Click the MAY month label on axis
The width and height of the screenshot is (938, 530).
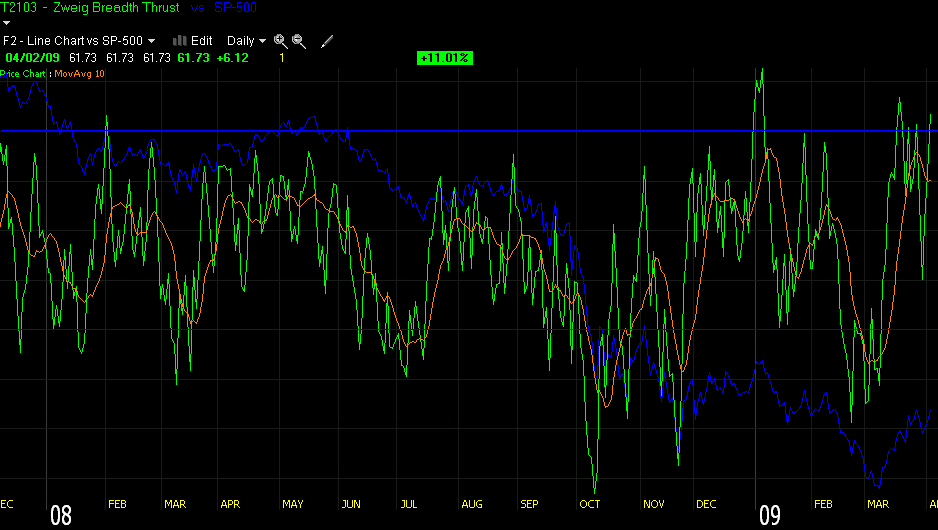[x=293, y=504]
